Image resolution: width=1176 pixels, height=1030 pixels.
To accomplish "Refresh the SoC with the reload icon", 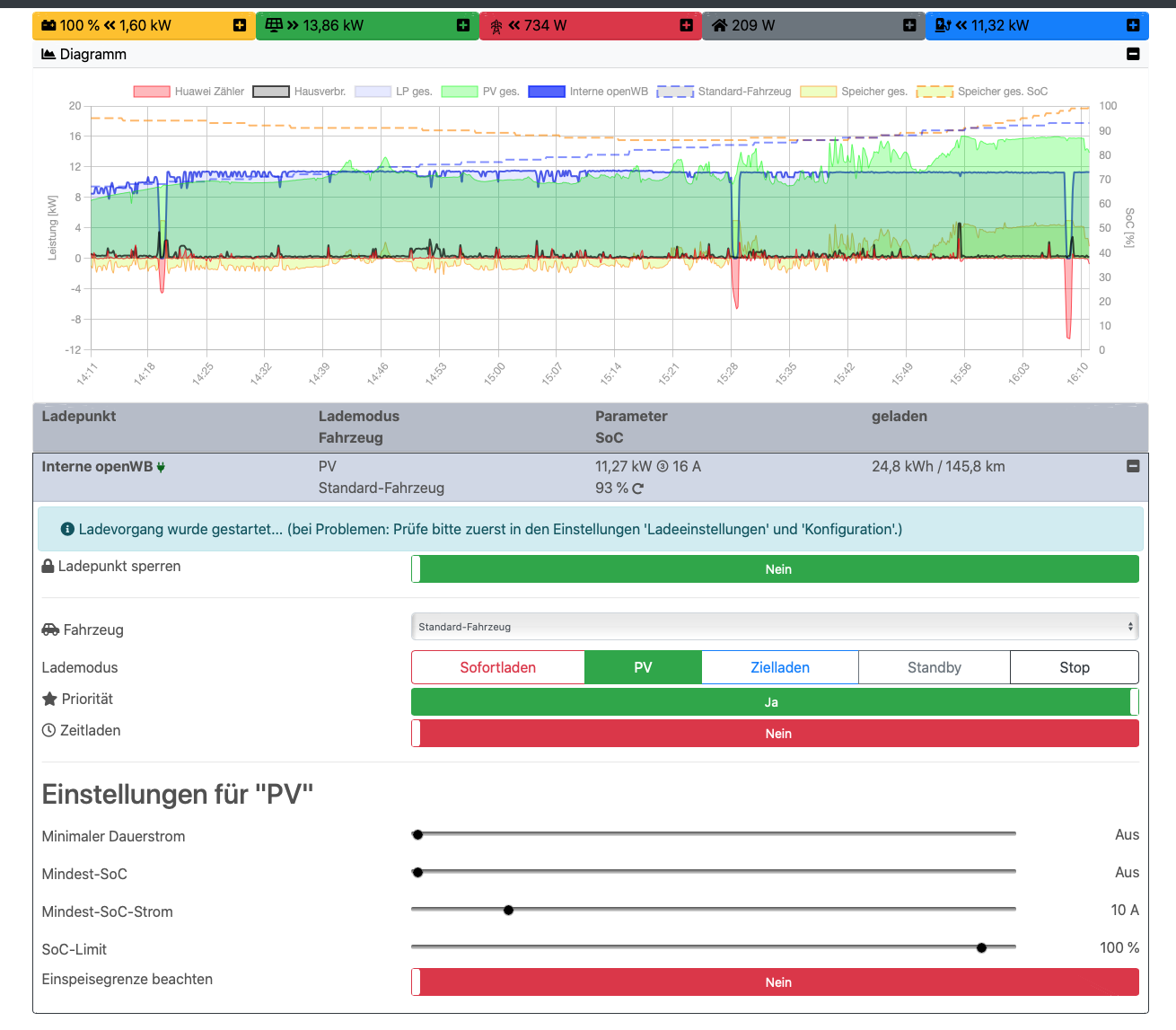I will [x=637, y=489].
